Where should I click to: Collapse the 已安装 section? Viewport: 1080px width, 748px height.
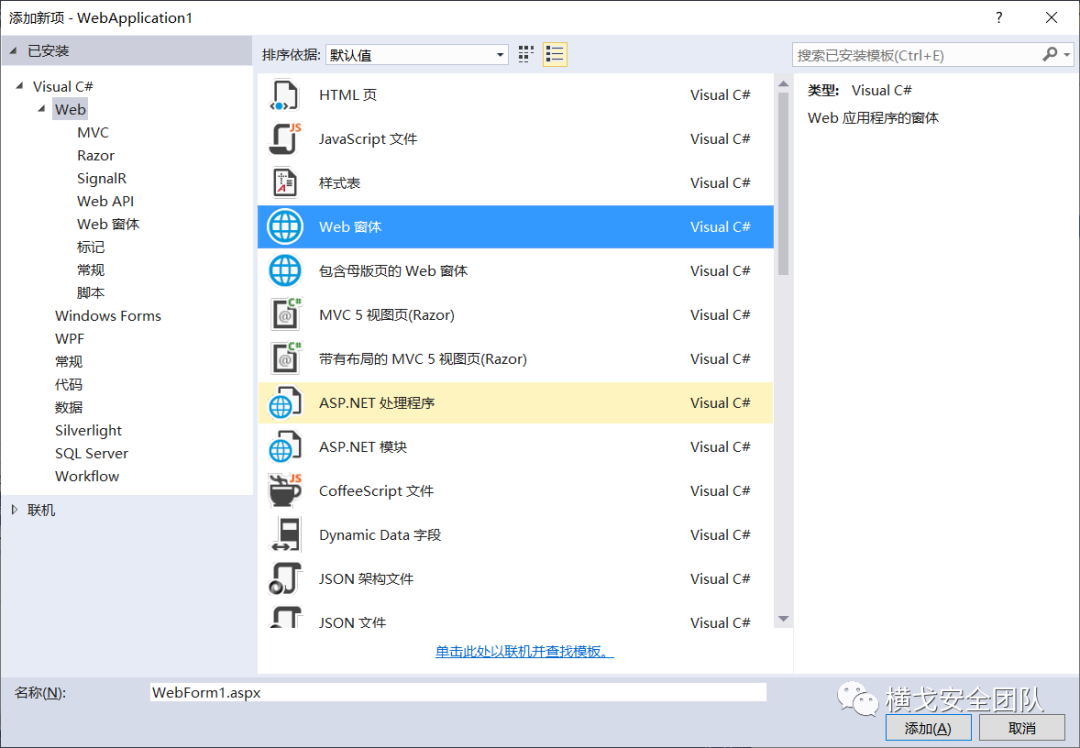coord(13,51)
